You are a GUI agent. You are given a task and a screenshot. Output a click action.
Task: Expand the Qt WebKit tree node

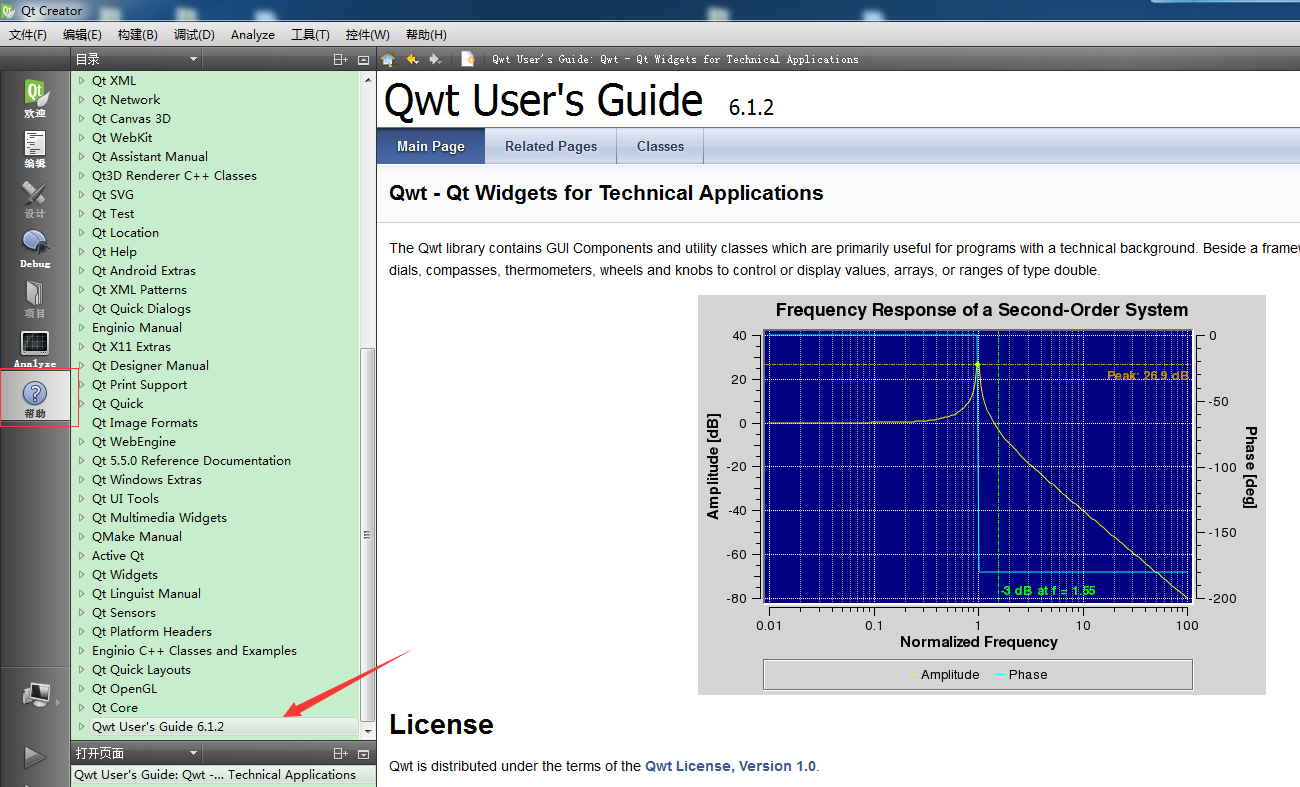82,138
